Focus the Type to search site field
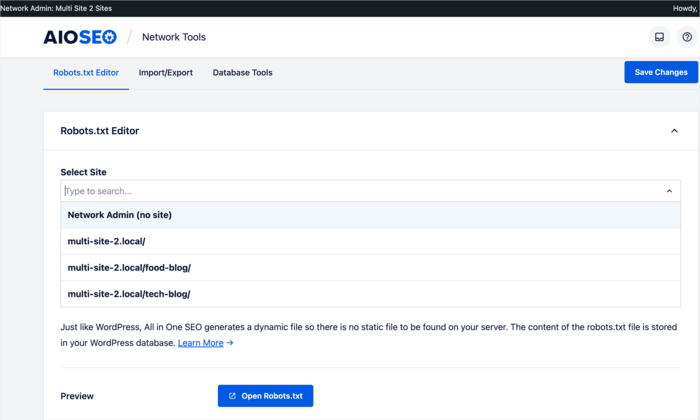Viewport: 700px width, 420px height. pos(362,191)
